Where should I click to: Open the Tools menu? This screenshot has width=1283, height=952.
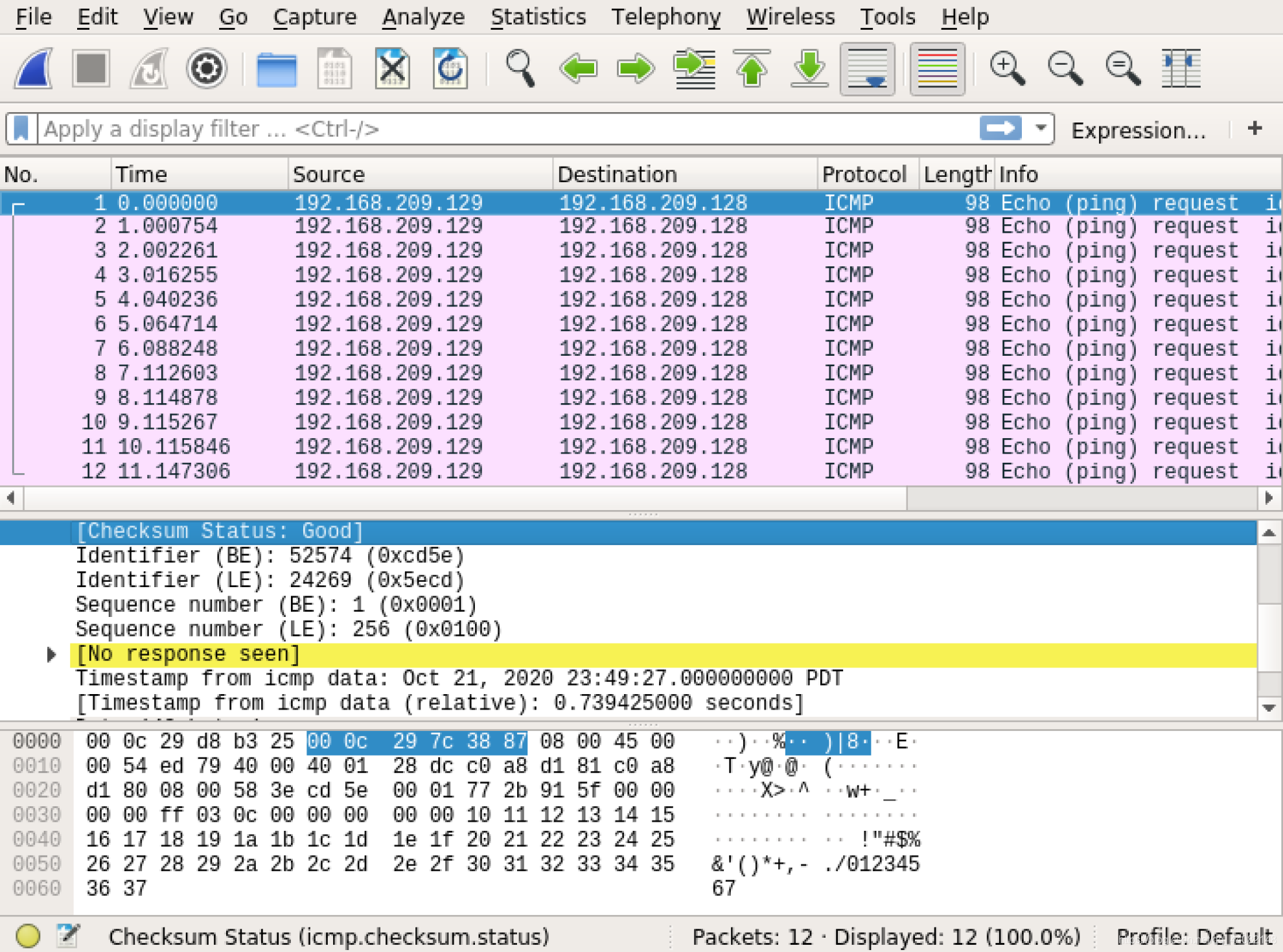[887, 16]
